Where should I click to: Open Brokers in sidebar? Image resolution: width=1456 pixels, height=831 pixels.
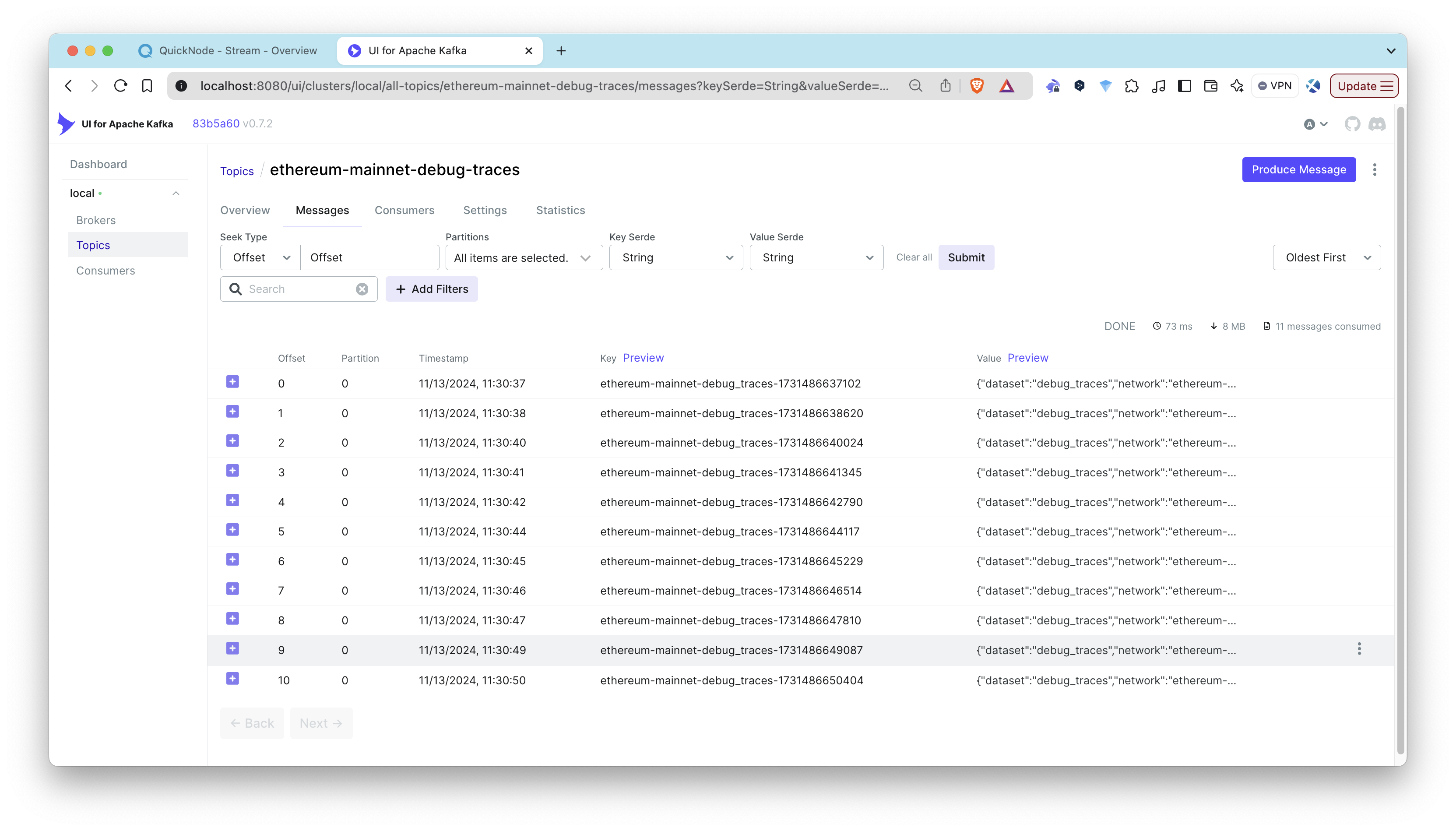click(96, 221)
